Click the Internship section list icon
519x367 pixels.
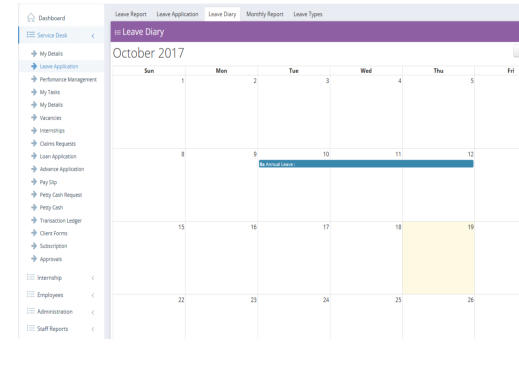(31, 277)
